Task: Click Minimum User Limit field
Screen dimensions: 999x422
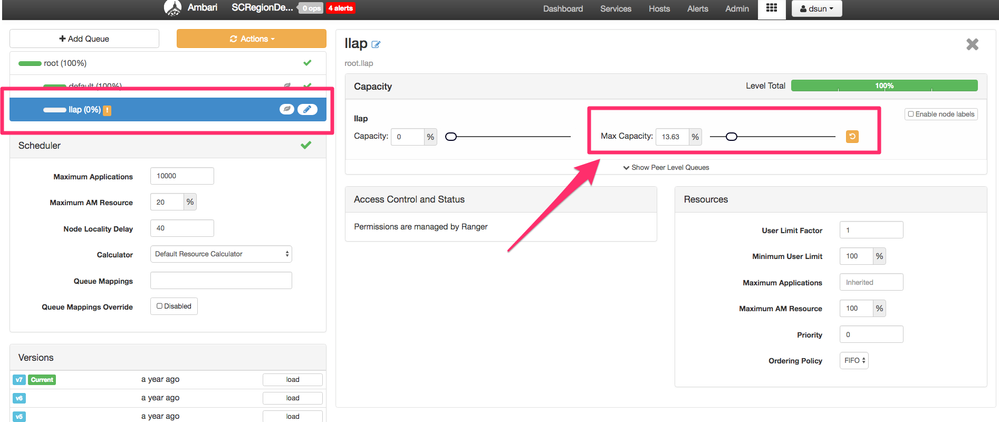Action: pyautogui.click(x=856, y=256)
